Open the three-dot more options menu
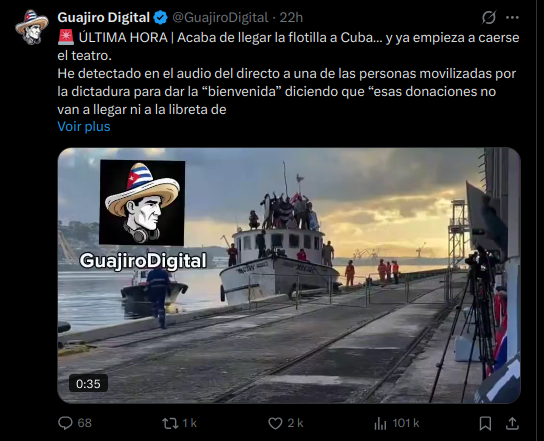The width and height of the screenshot is (544, 441). pyautogui.click(x=512, y=17)
